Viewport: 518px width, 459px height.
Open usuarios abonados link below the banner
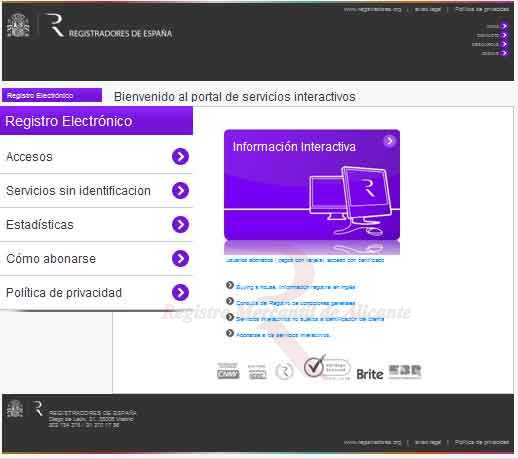tap(249, 260)
